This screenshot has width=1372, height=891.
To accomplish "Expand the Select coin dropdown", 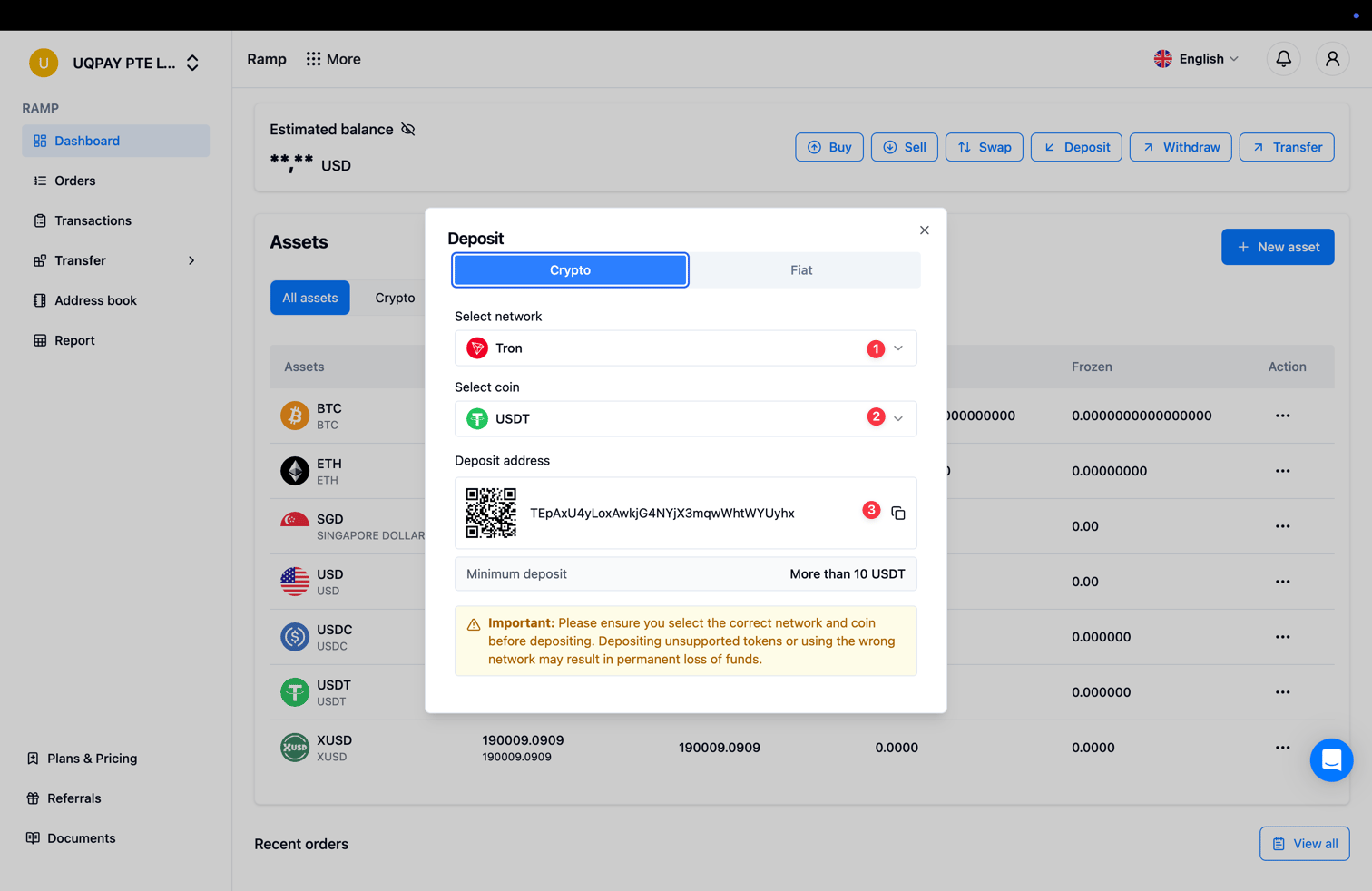I will (x=685, y=419).
